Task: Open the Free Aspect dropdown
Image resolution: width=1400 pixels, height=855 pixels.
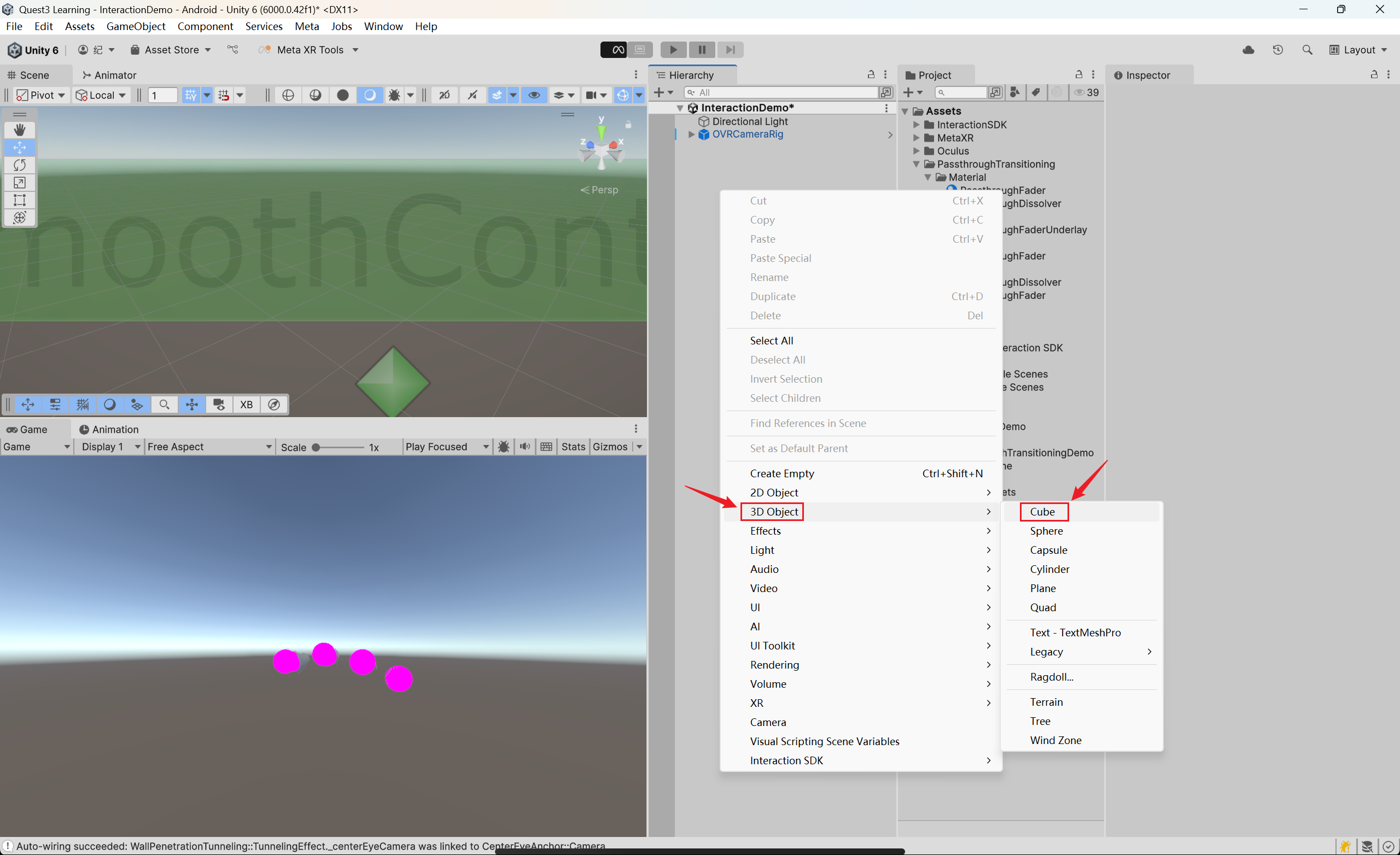Action: (209, 447)
